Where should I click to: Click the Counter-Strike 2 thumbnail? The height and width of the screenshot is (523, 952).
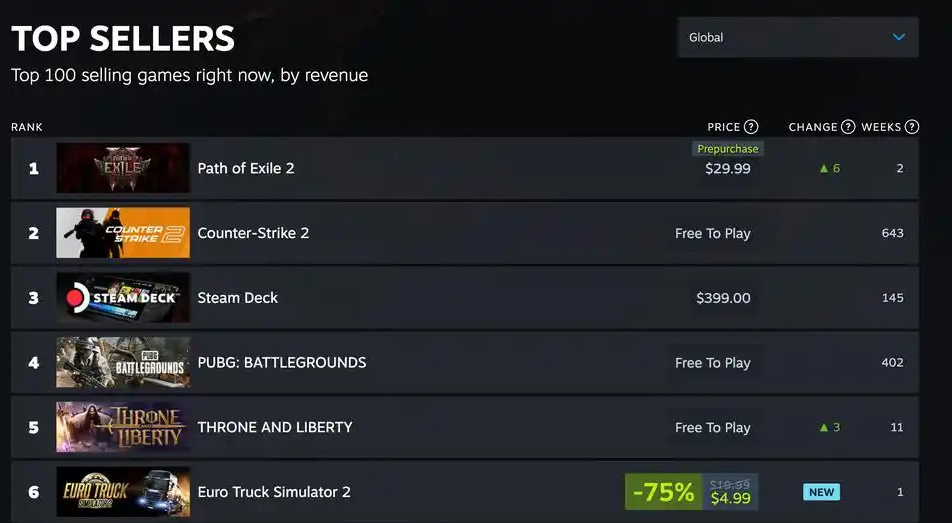coord(123,233)
